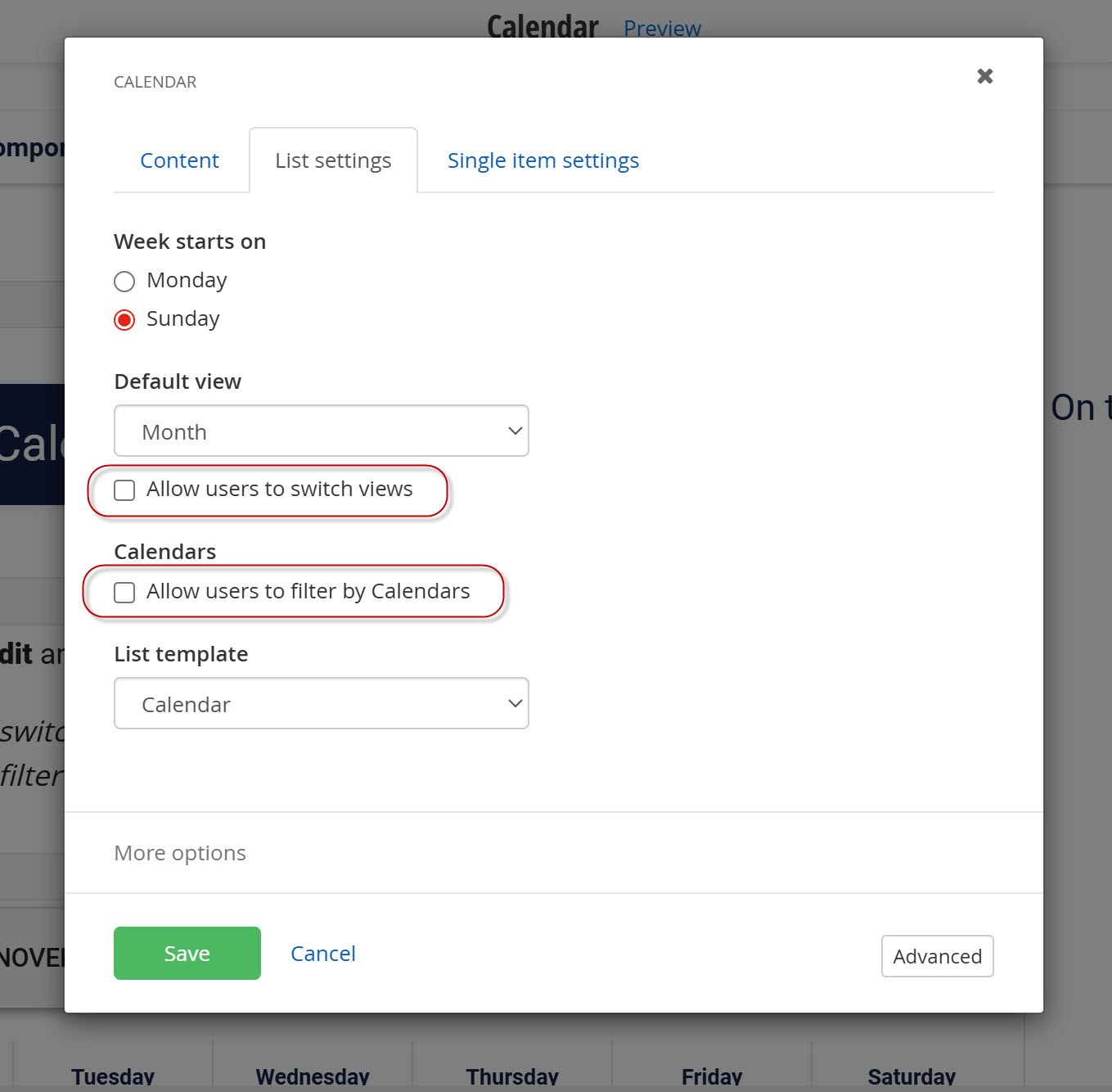Click the Thursday column header

coord(512,1076)
